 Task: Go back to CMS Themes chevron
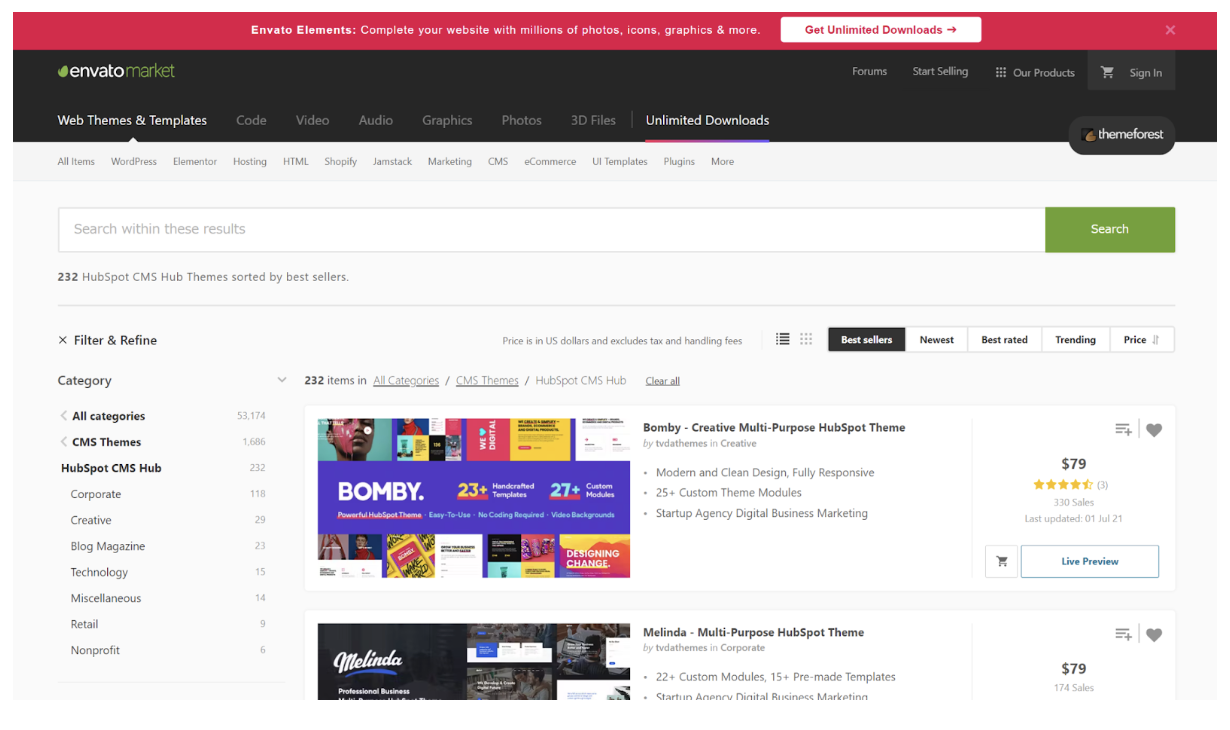(x=64, y=442)
